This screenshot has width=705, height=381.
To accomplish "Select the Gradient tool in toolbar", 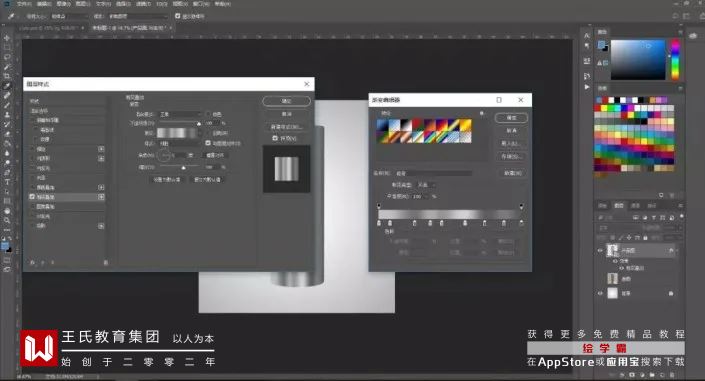I will point(7,143).
